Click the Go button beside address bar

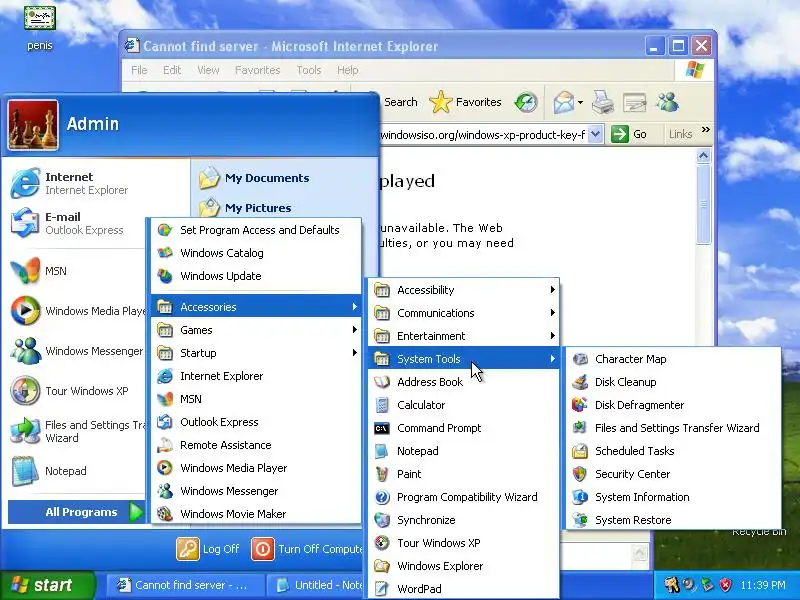[629, 134]
